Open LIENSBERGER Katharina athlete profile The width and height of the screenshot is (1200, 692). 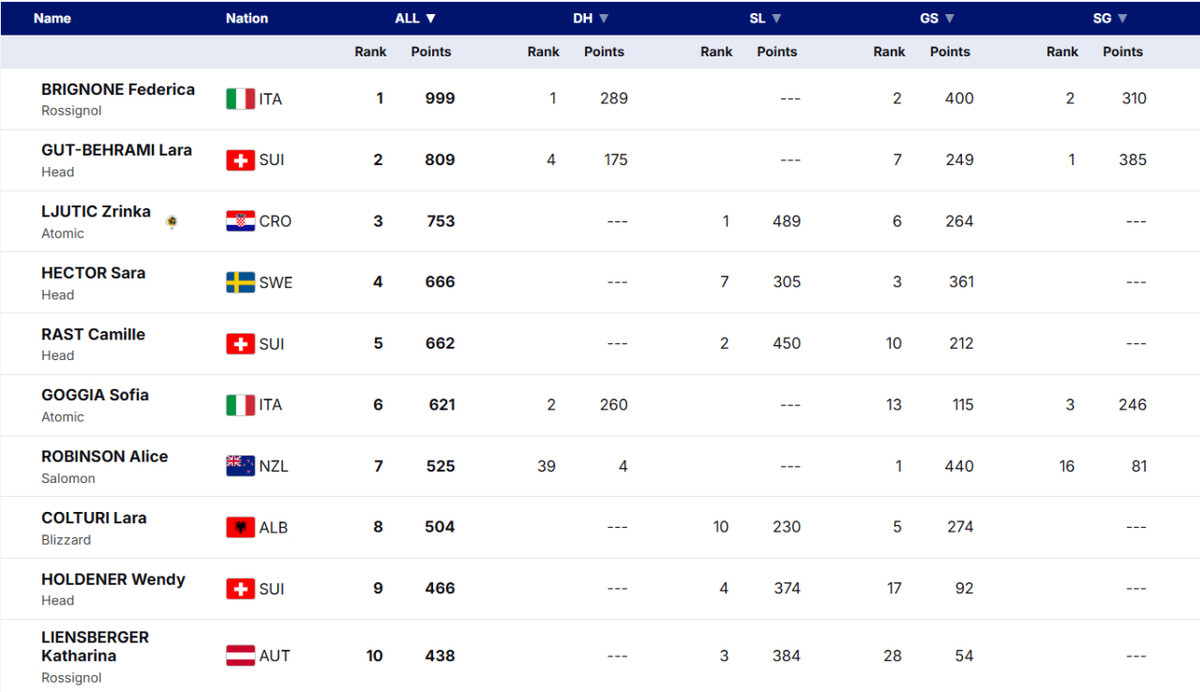click(x=95, y=646)
